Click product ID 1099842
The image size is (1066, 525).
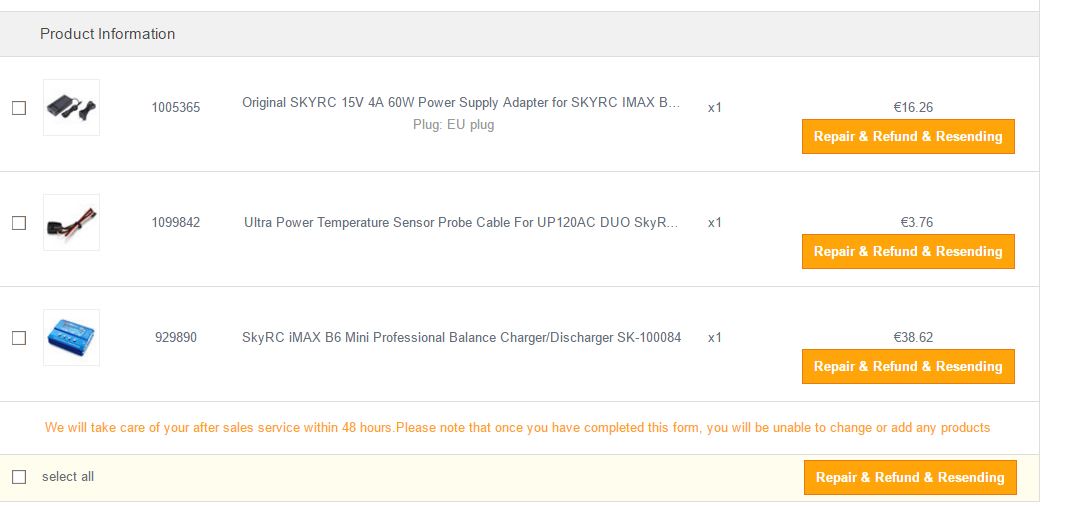click(176, 223)
